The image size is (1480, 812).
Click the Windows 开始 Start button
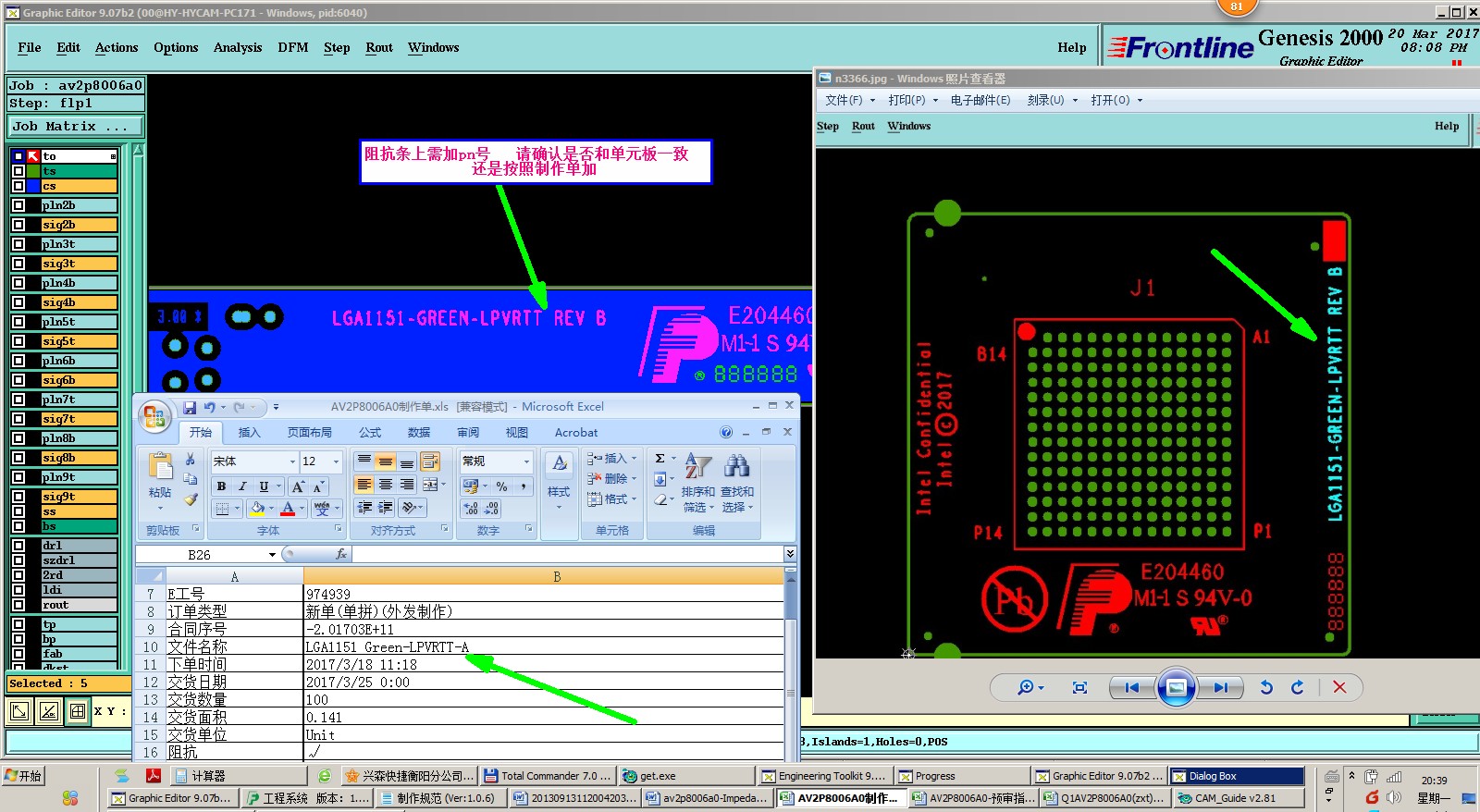point(24,776)
